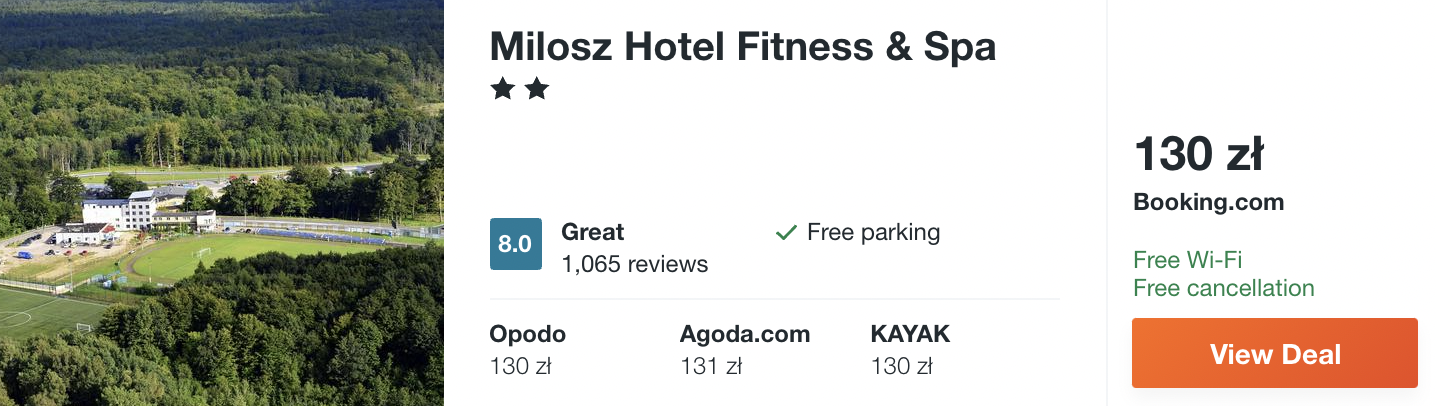Click the 130 zł price under Opodo
Image resolution: width=1436 pixels, height=406 pixels.
521,367
